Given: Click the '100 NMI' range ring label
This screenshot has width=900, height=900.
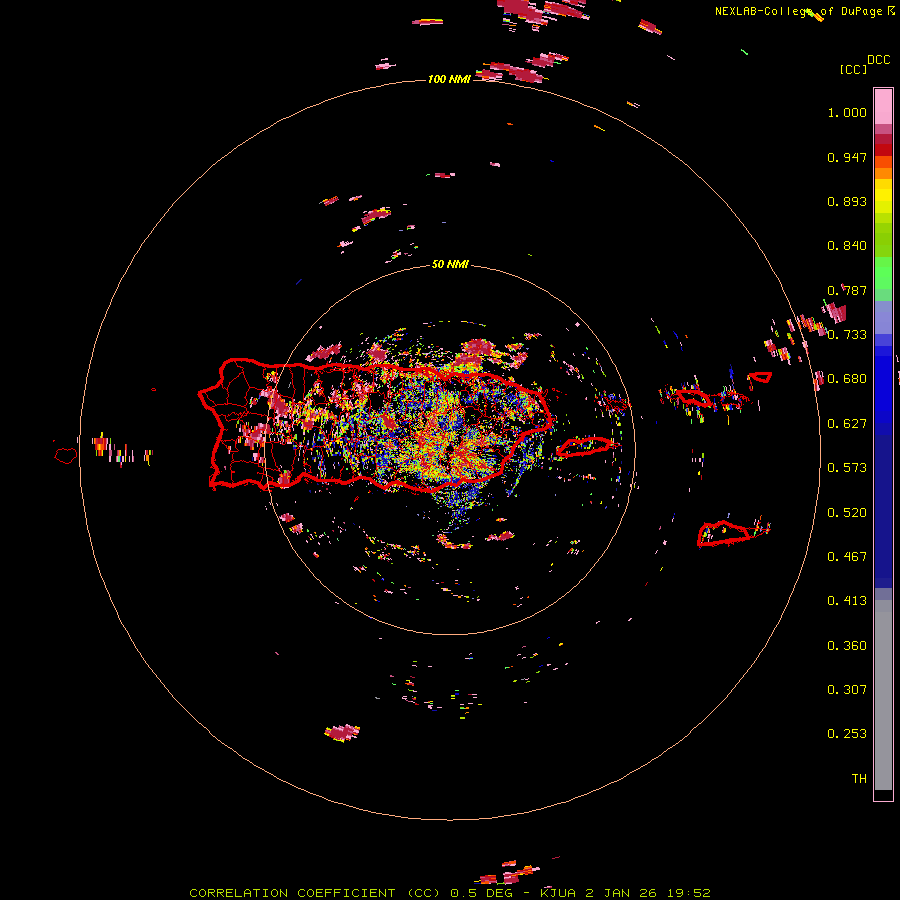Looking at the screenshot, I should coord(449,79).
